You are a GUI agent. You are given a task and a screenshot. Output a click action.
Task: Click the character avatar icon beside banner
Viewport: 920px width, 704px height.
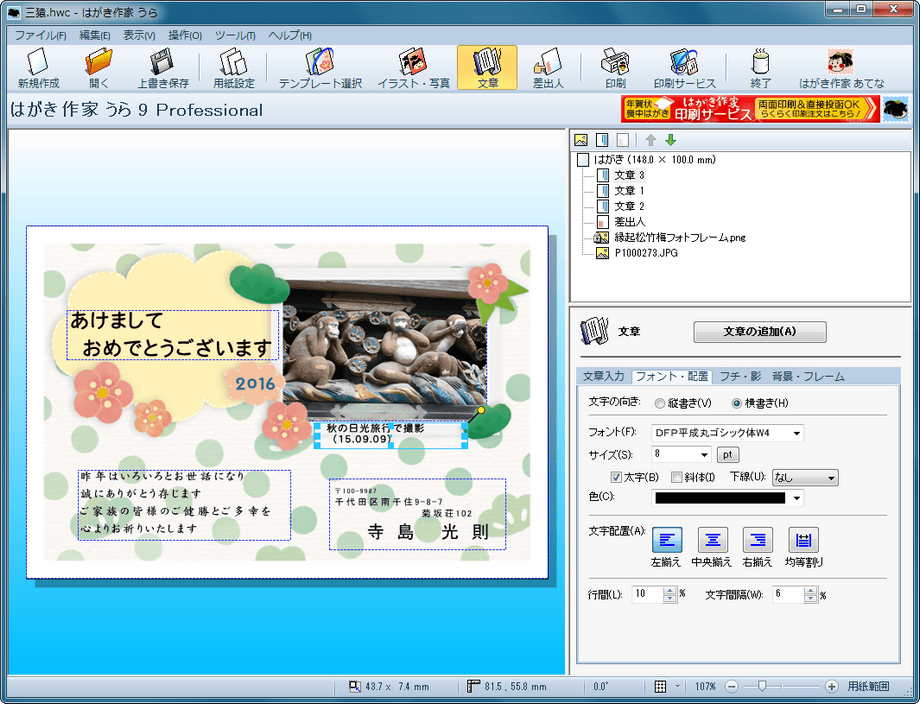click(x=895, y=109)
